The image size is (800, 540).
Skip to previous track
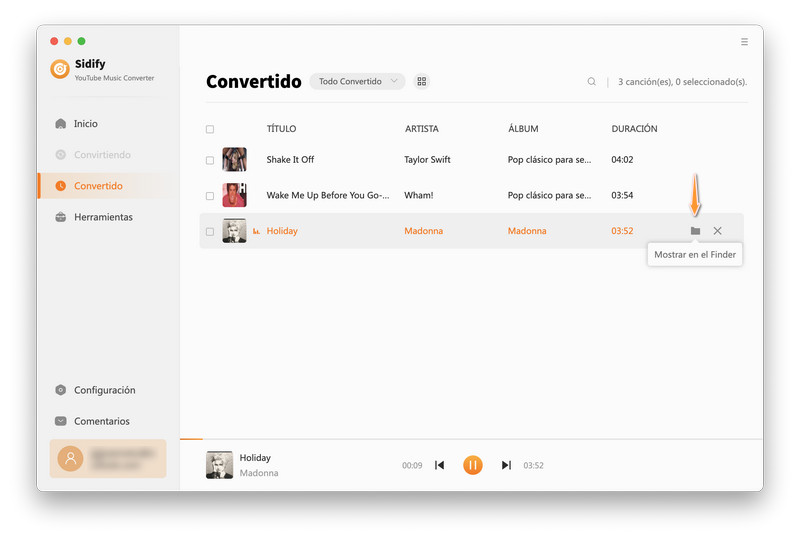[x=439, y=465]
